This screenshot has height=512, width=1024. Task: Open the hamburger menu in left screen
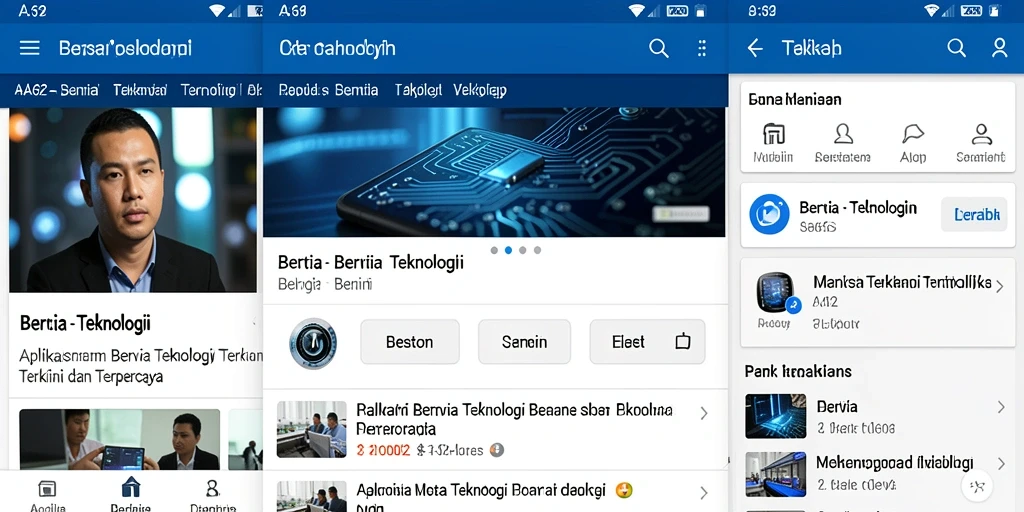point(29,48)
